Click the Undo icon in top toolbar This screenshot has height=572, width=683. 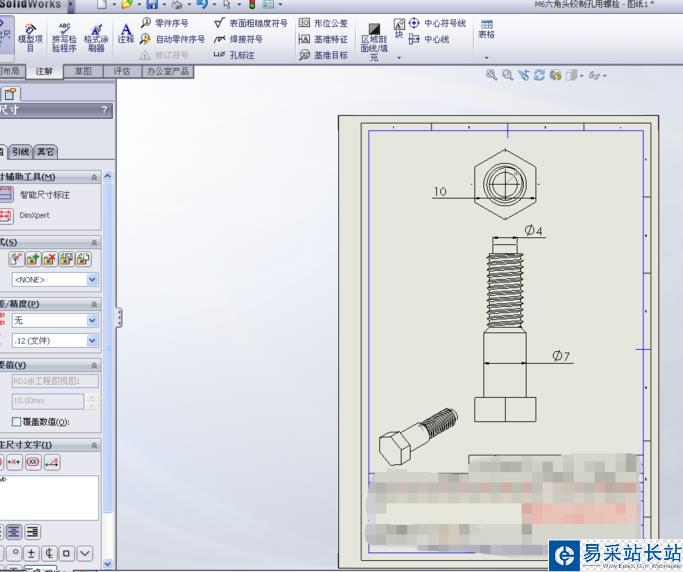(202, 5)
